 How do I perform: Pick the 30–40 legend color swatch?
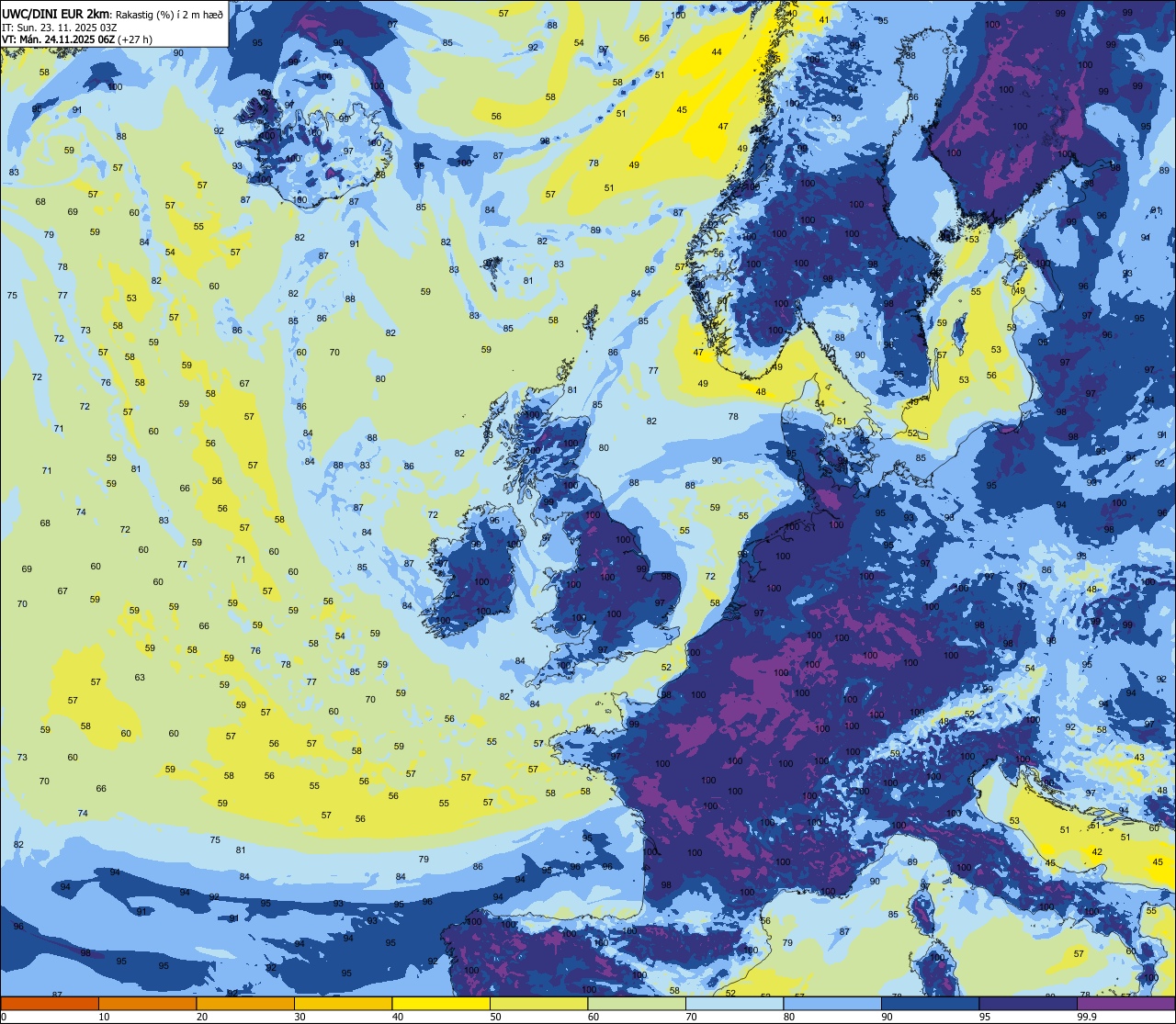pos(343,1003)
